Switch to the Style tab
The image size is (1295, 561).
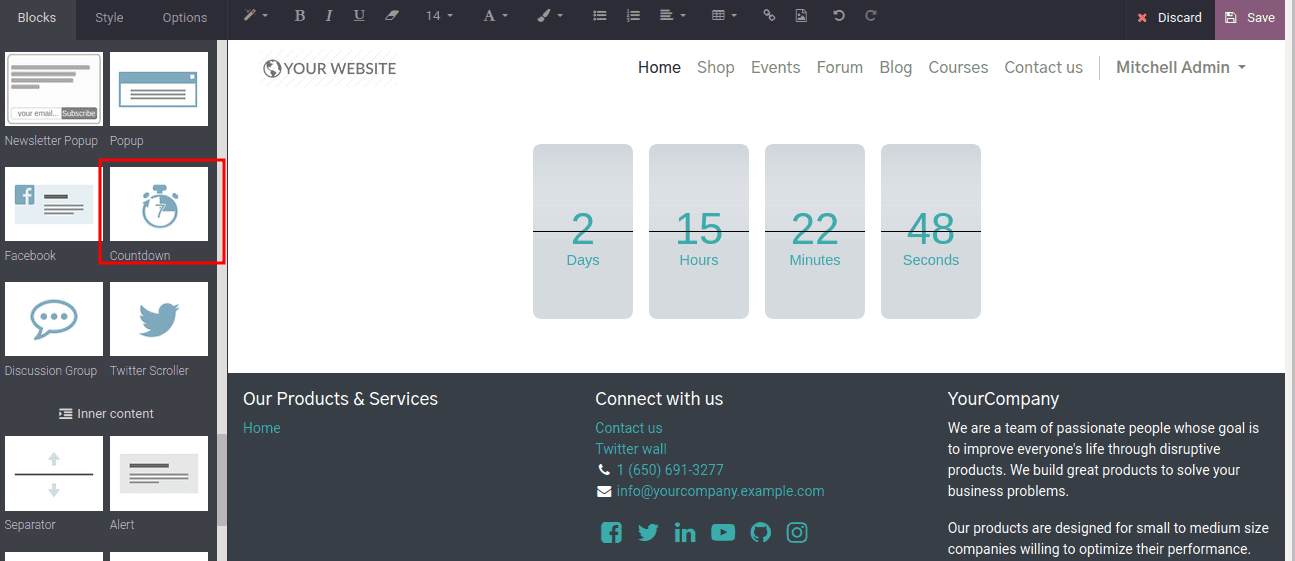point(109,17)
